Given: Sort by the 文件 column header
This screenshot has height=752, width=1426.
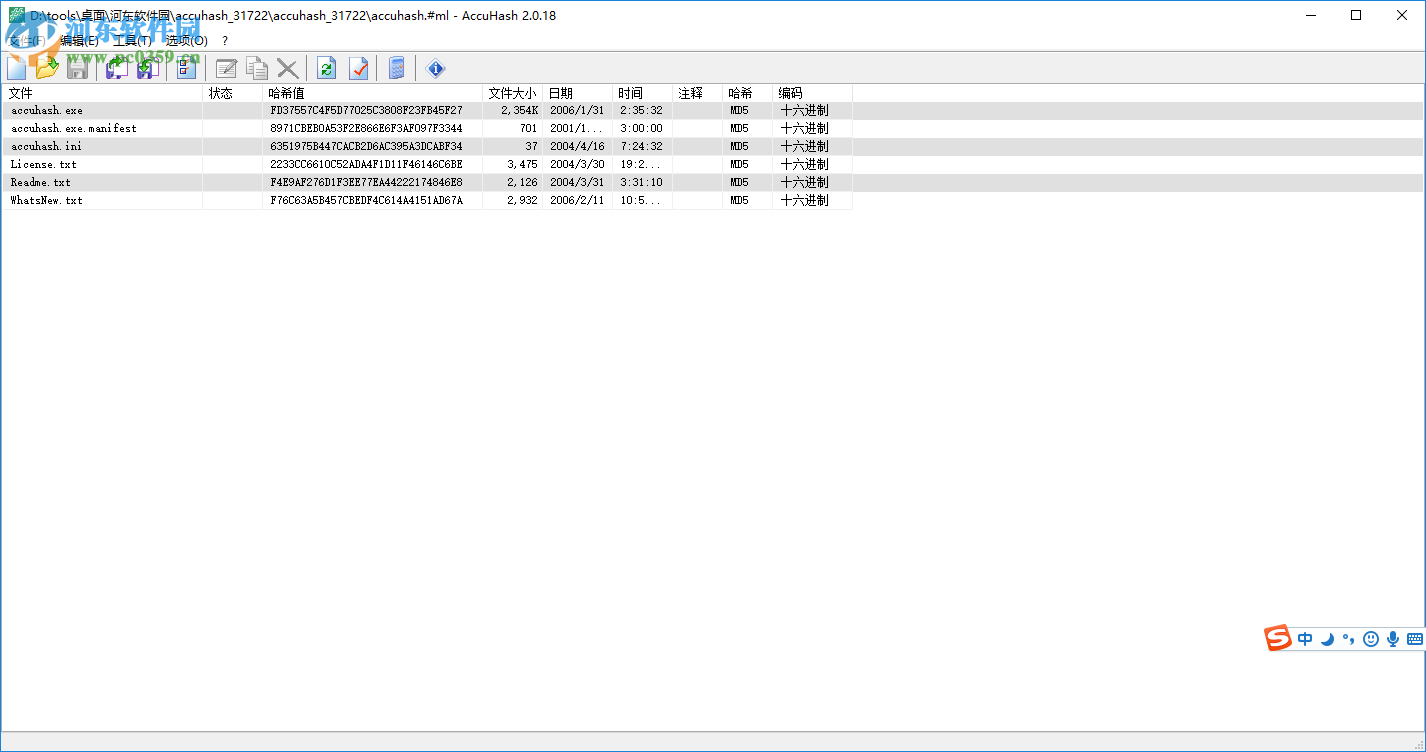Looking at the screenshot, I should click(x=103, y=93).
